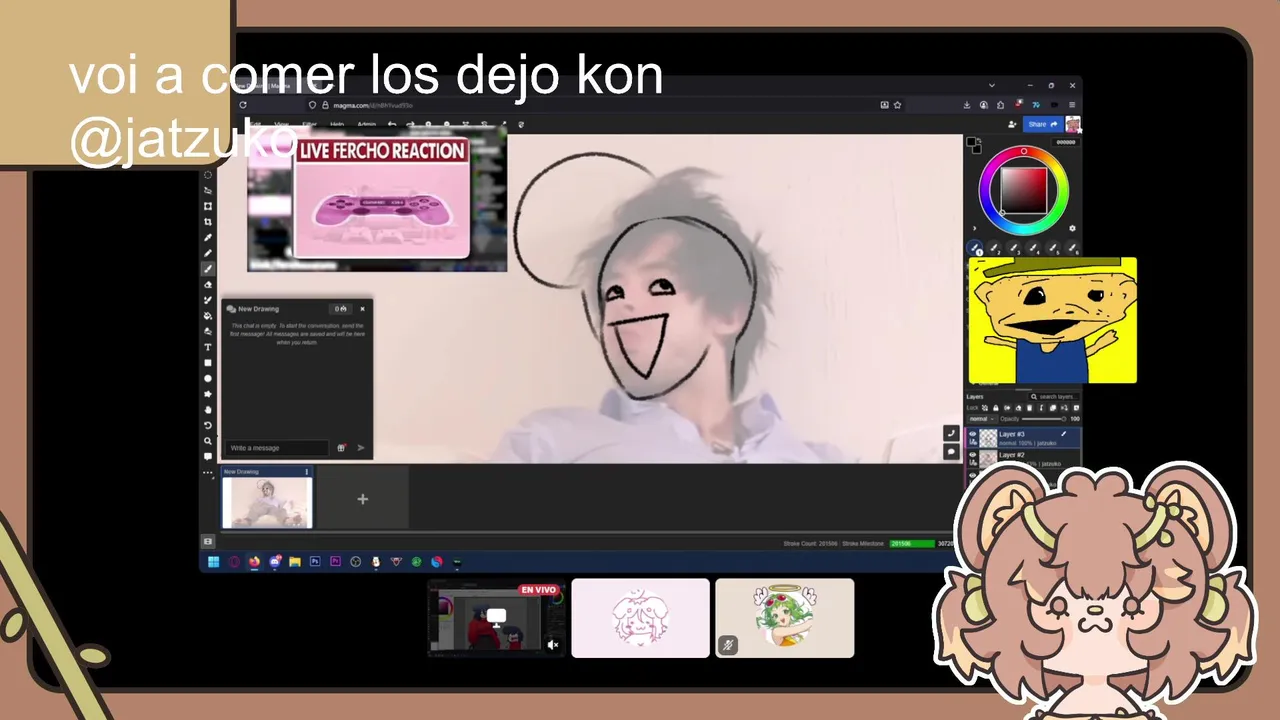This screenshot has height=720, width=1280.
Task: Select the Transform tool in left toolbar
Action: coord(208,206)
